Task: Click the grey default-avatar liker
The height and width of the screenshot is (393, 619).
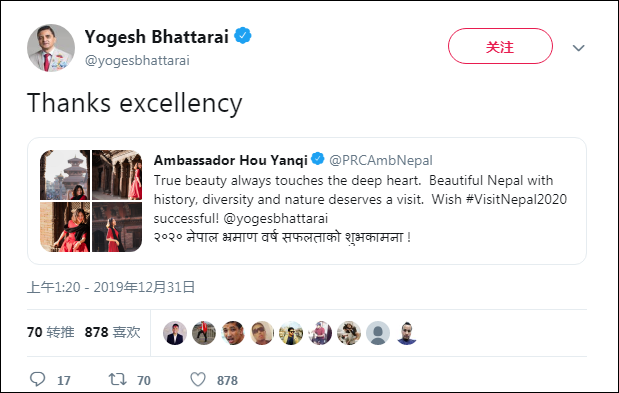Action: [378, 333]
